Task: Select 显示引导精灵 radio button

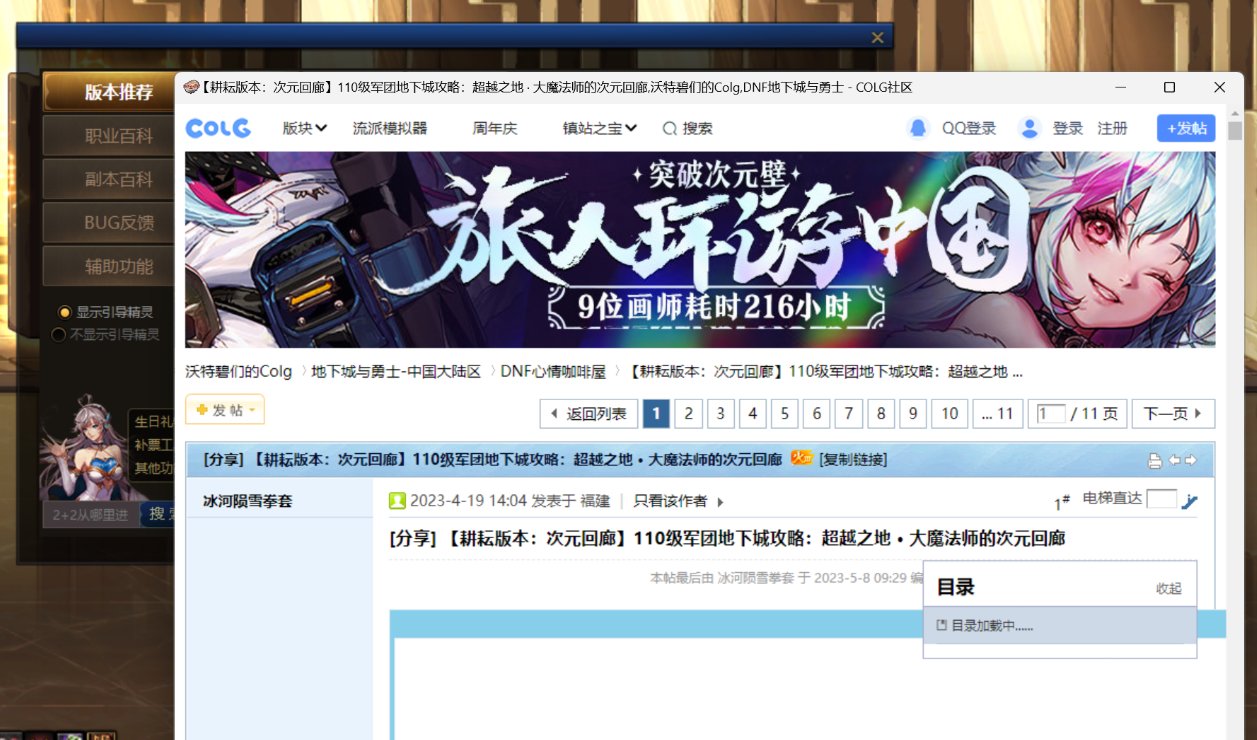Action: pyautogui.click(x=65, y=312)
